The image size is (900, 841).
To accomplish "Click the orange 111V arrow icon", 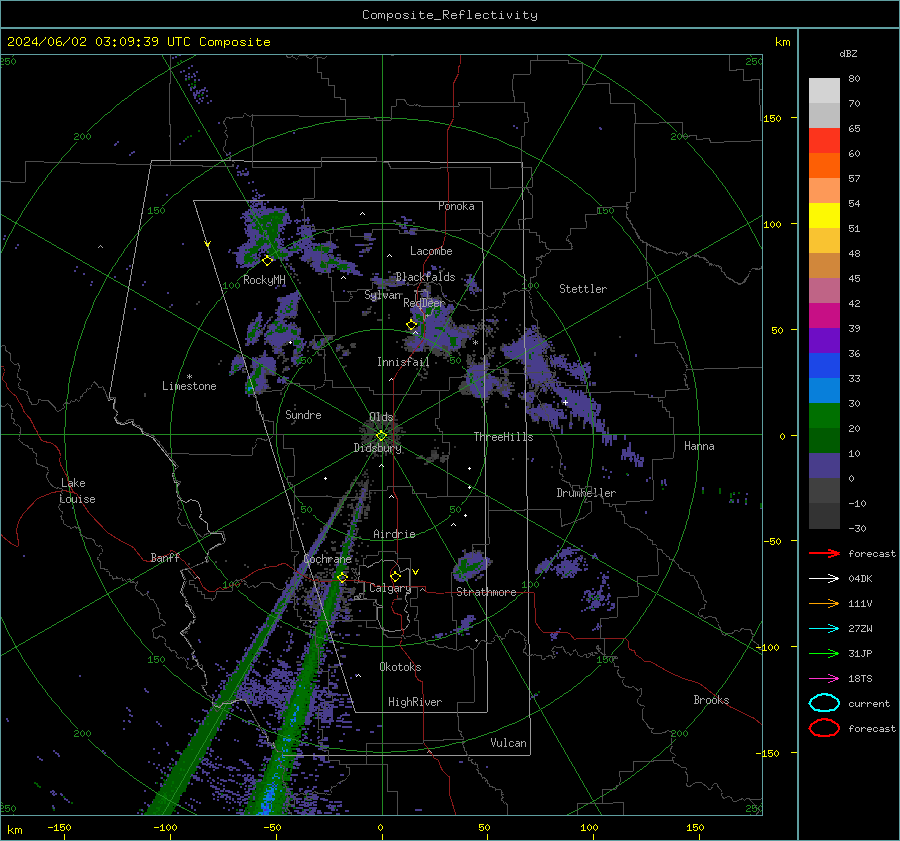I will click(824, 603).
